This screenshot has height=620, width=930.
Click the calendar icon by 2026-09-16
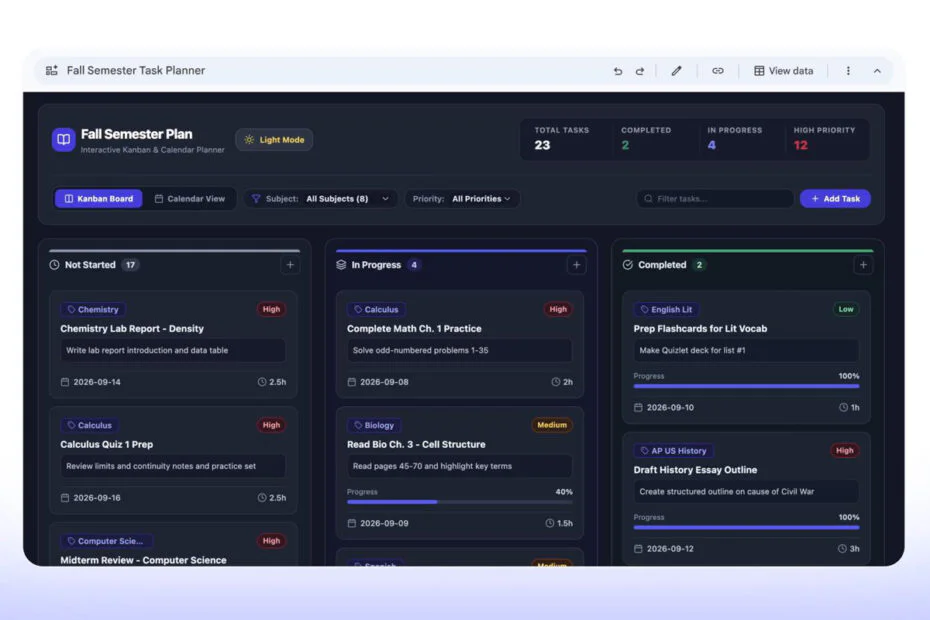(x=65, y=498)
